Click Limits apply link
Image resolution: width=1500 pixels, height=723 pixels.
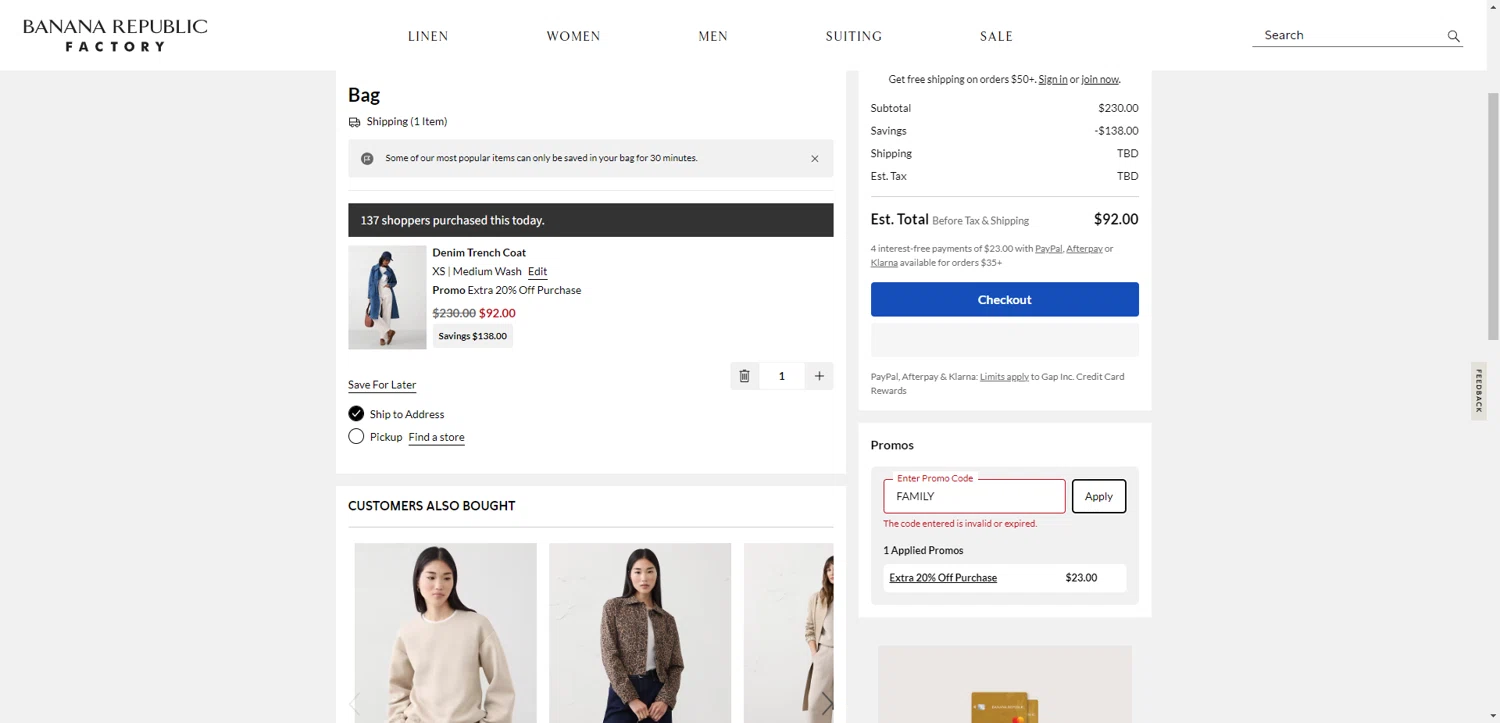tap(1004, 377)
